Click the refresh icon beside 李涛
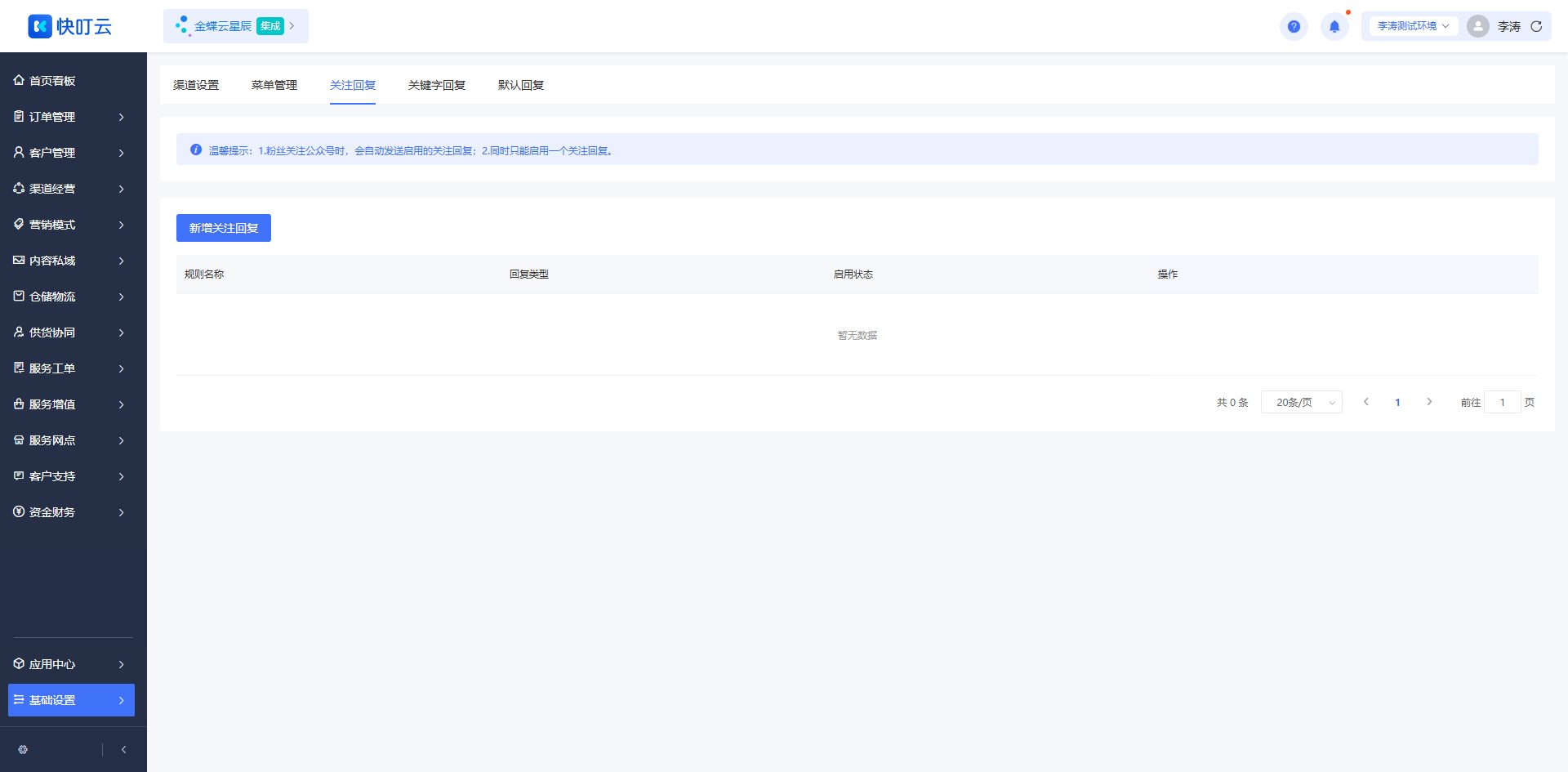Screen dimensions: 1568x772 click(1536, 26)
